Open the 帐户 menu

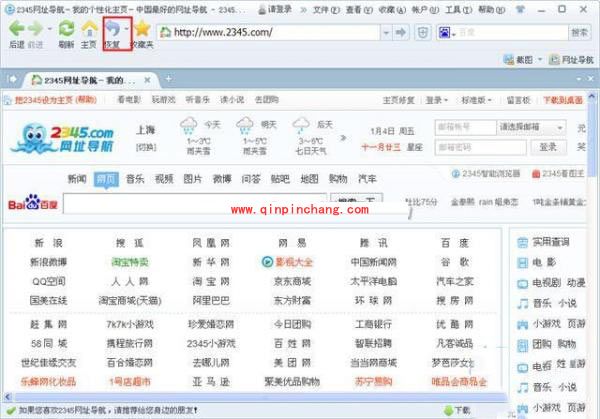click(x=425, y=10)
